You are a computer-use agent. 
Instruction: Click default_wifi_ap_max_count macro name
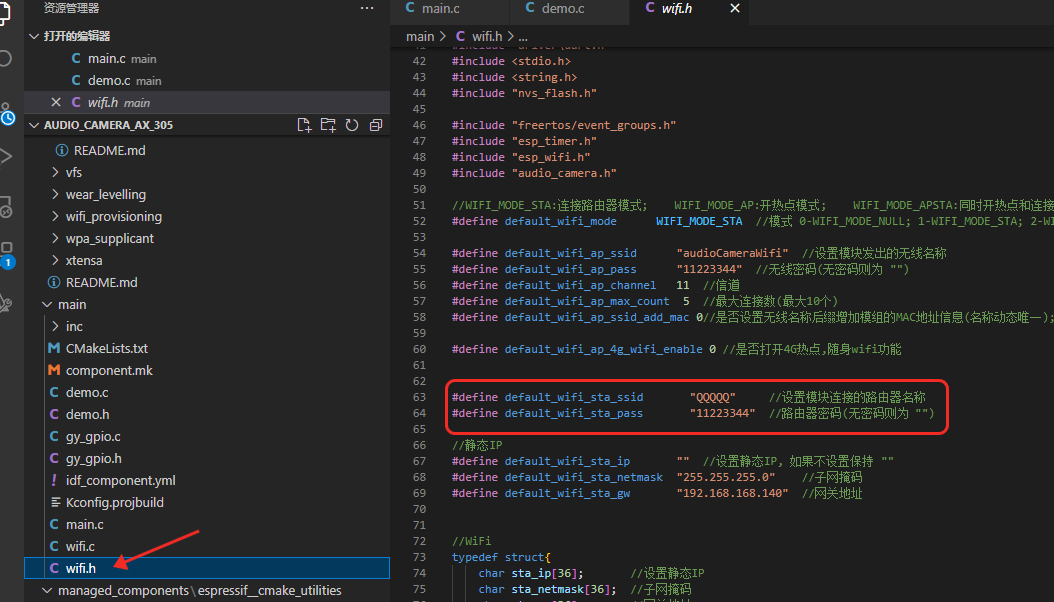coord(587,301)
